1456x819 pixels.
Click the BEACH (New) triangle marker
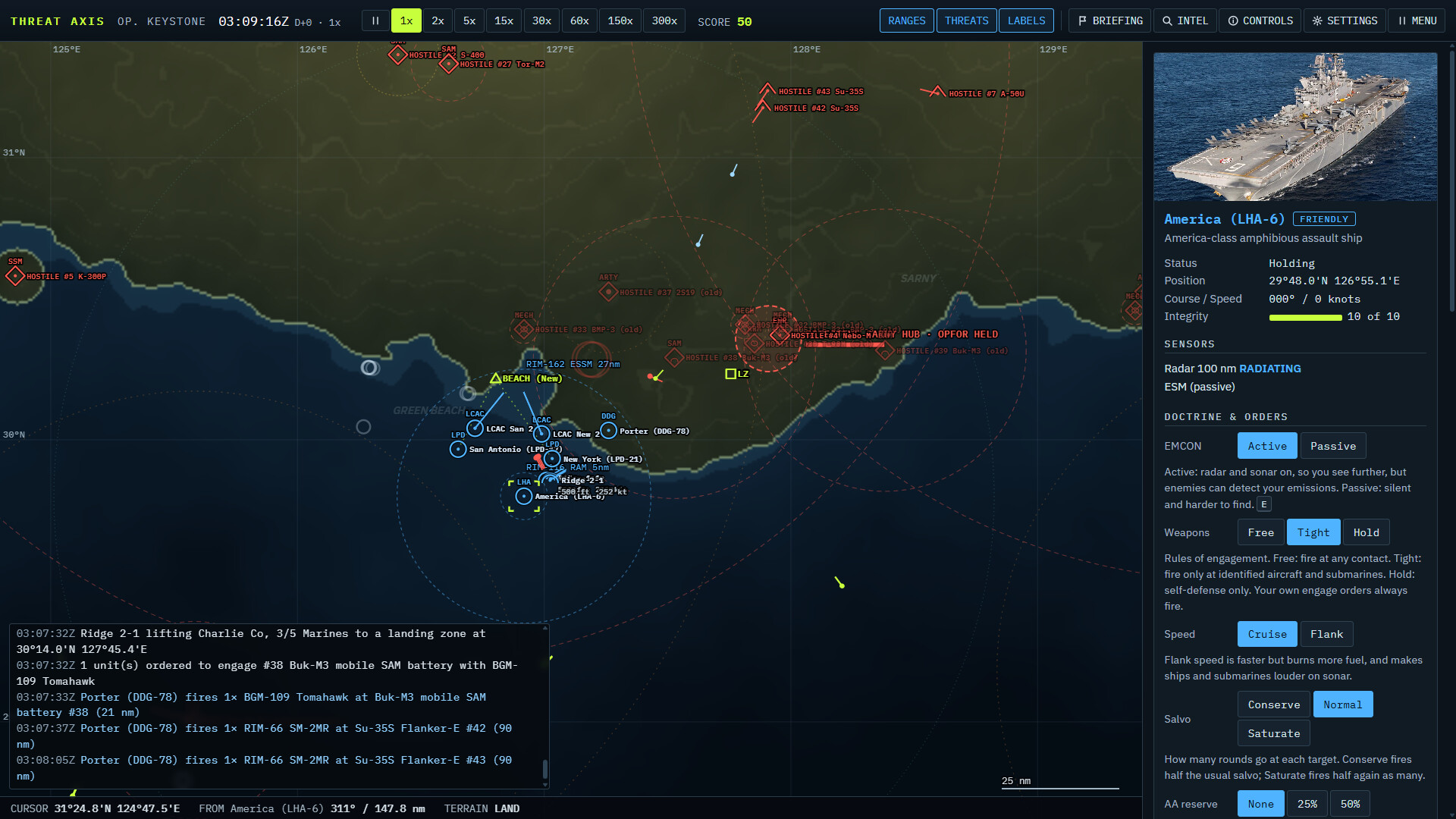(x=495, y=378)
